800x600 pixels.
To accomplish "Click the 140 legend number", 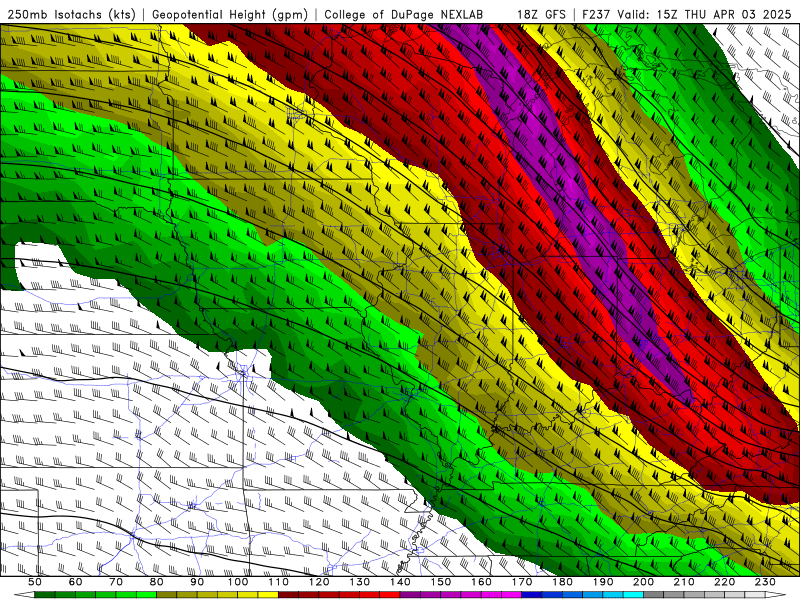I will [x=400, y=582].
